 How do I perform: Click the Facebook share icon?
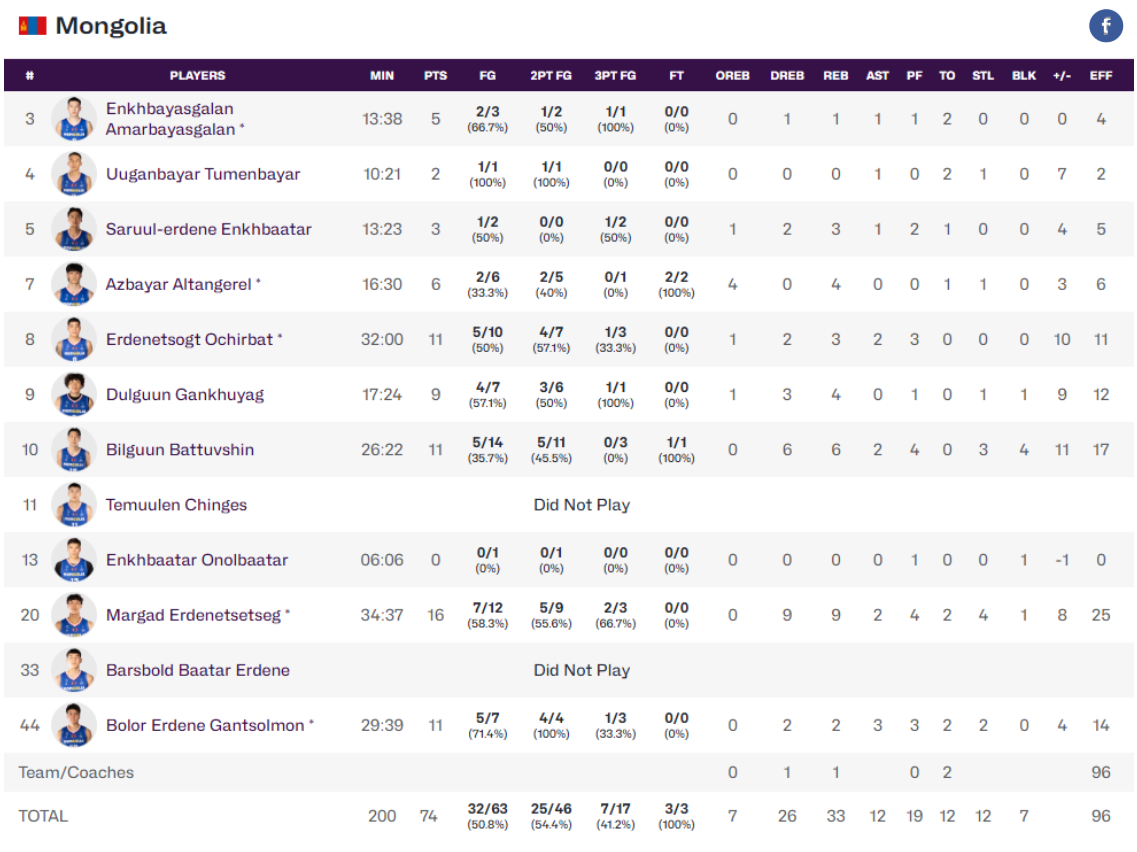point(1106,26)
